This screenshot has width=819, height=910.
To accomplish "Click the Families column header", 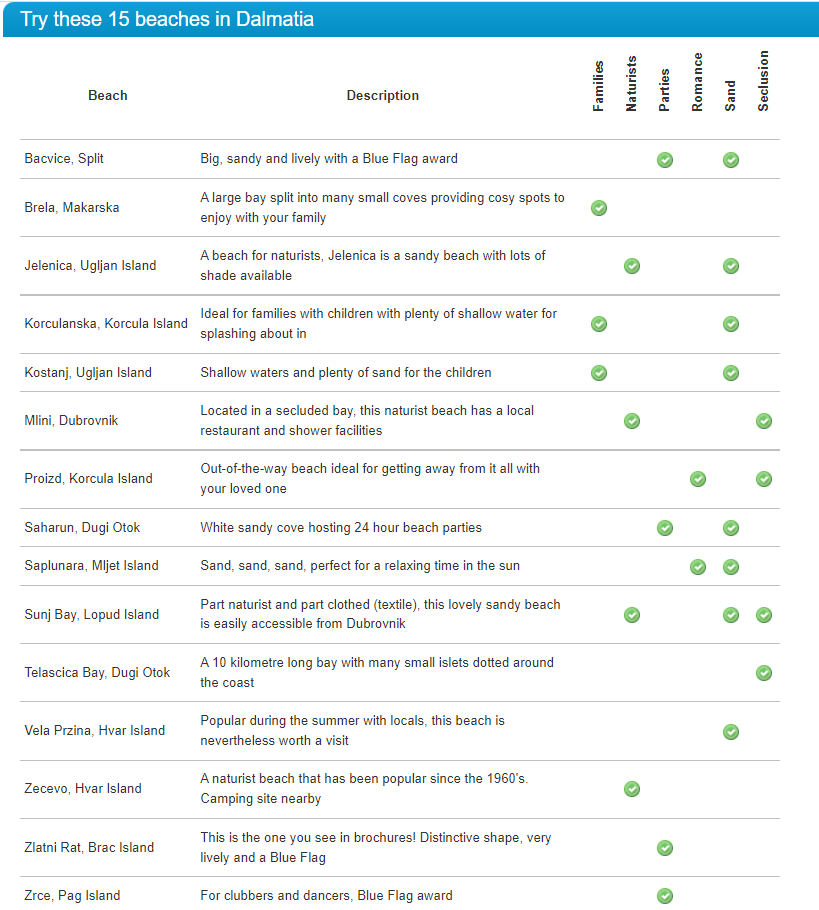I will pyautogui.click(x=599, y=86).
